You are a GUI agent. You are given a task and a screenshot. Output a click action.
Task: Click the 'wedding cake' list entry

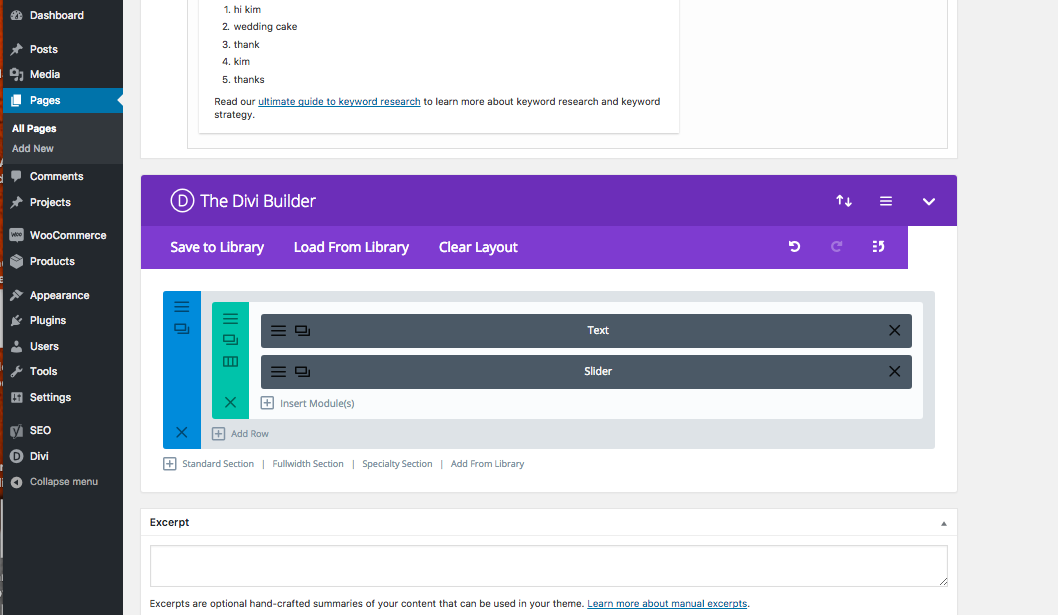coord(265,27)
